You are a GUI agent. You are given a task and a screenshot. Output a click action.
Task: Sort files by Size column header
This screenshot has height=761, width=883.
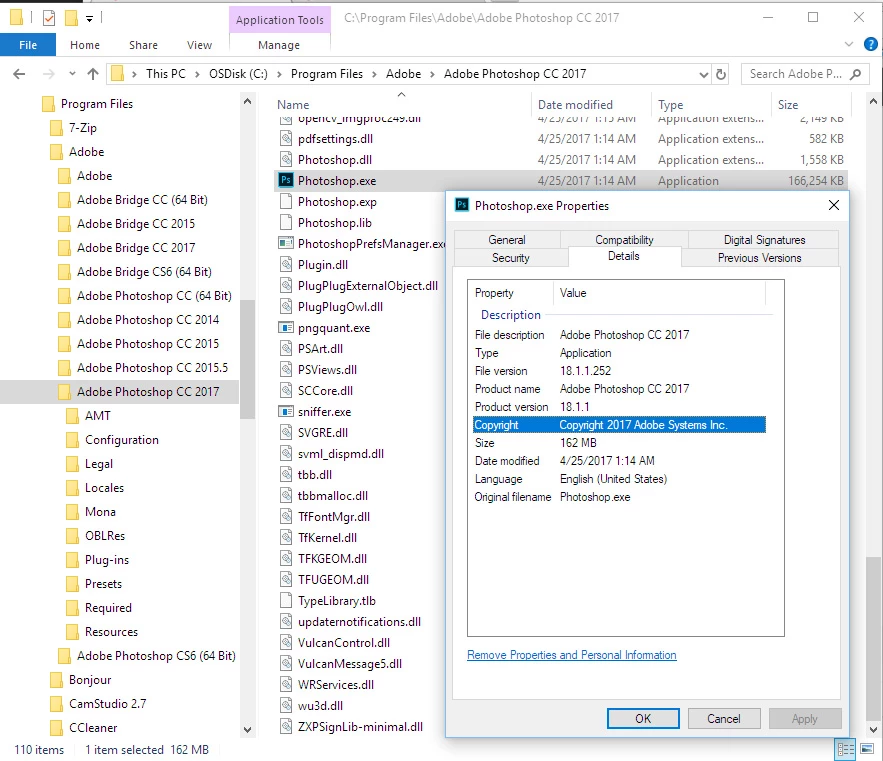click(788, 105)
